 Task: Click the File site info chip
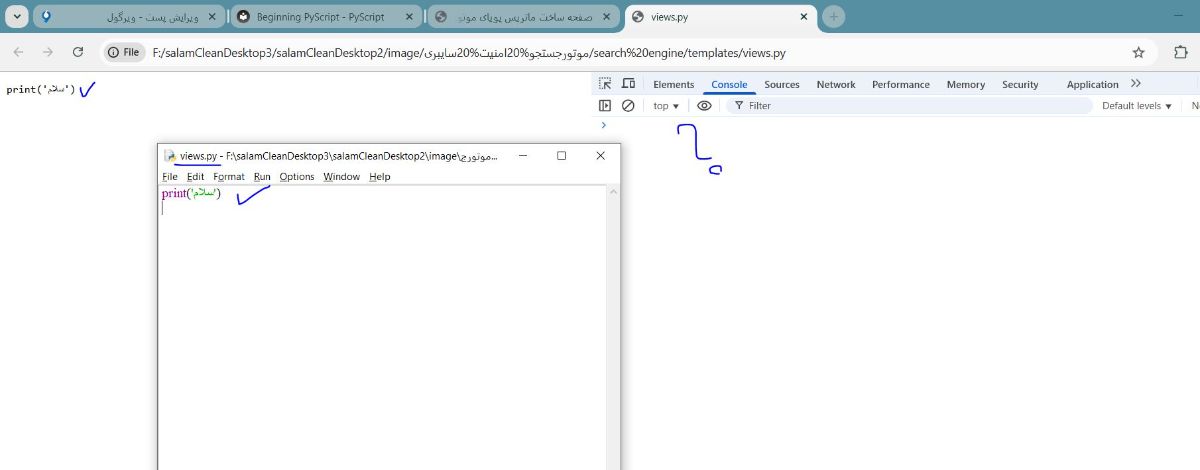coord(125,52)
